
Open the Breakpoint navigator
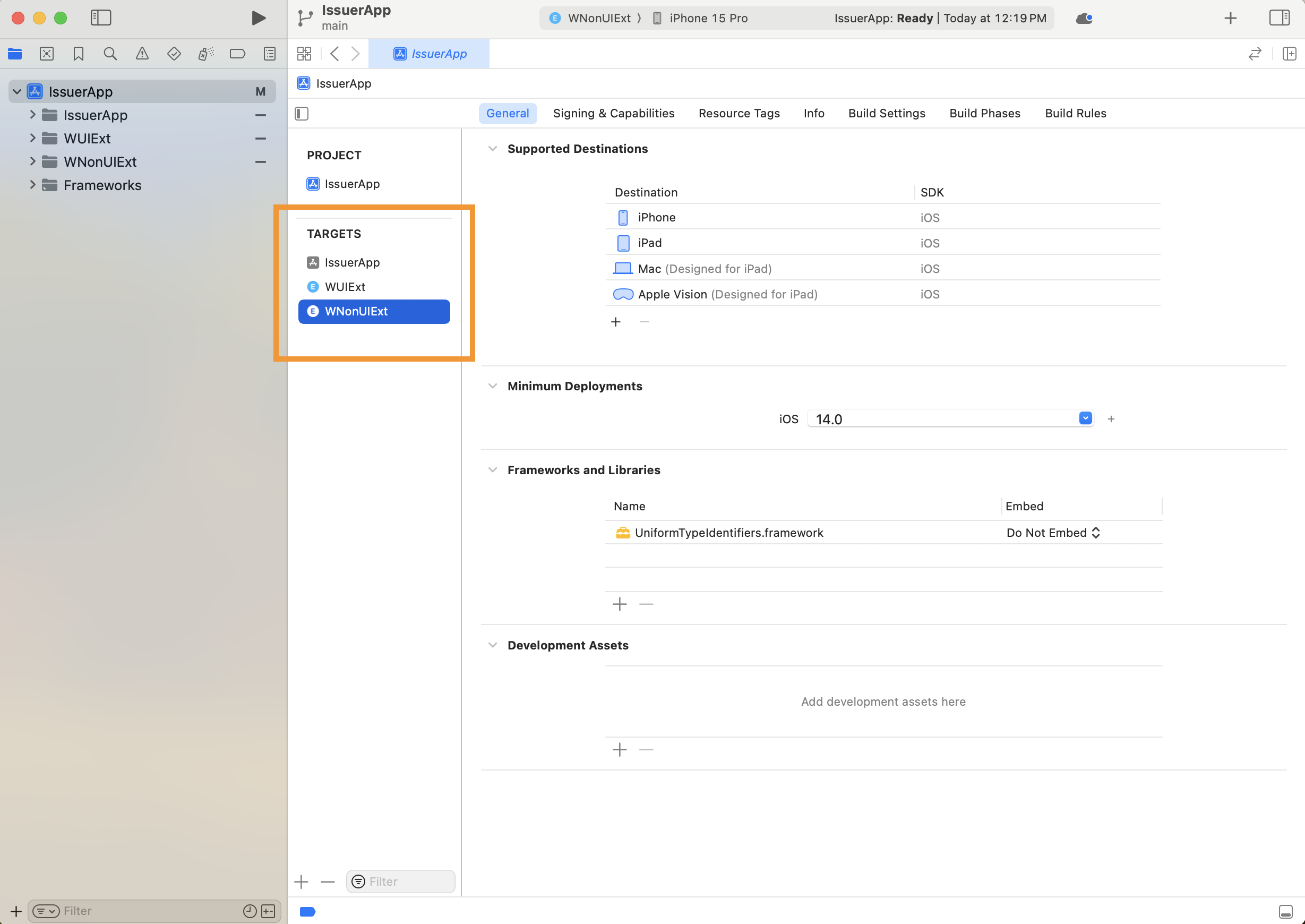tap(237, 54)
